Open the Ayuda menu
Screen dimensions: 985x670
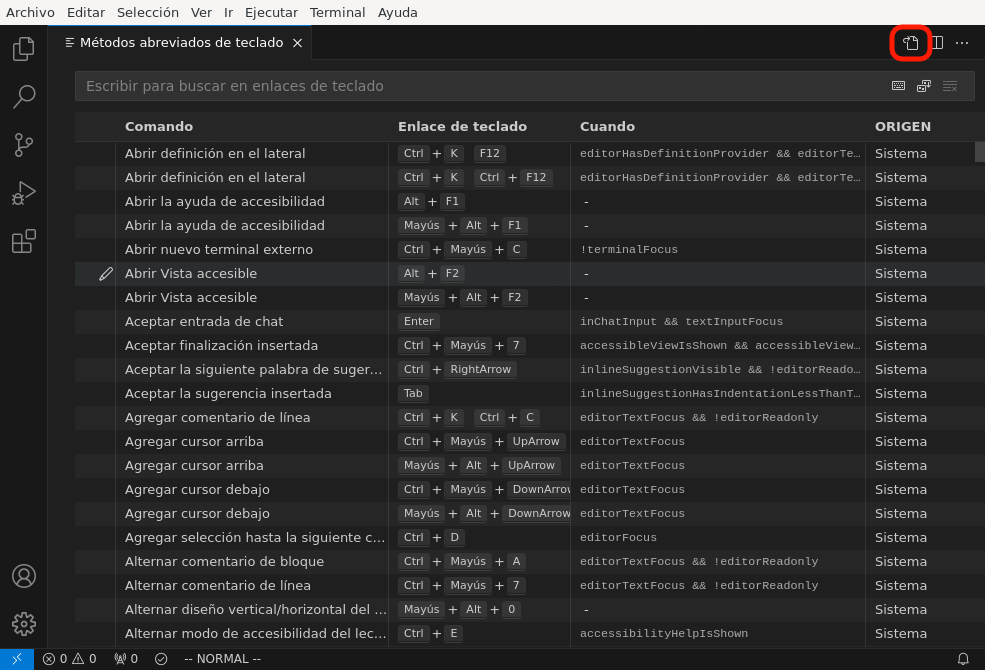pos(397,13)
